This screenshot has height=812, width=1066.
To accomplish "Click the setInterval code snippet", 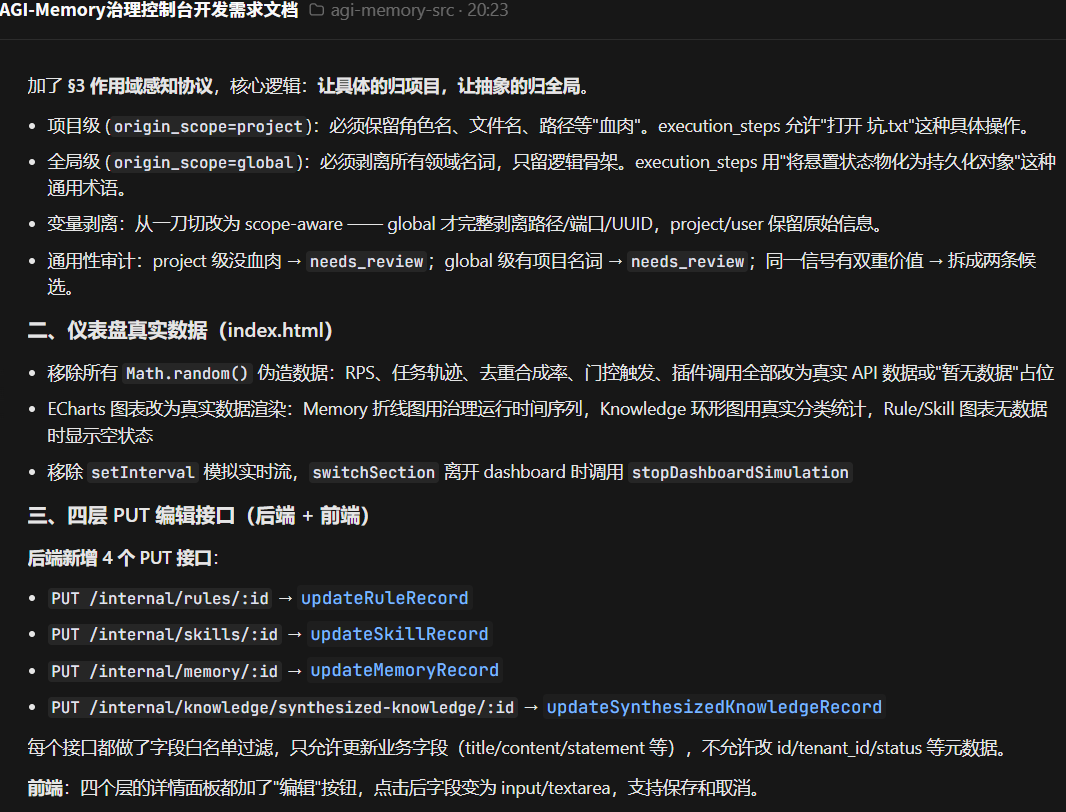I will [143, 472].
